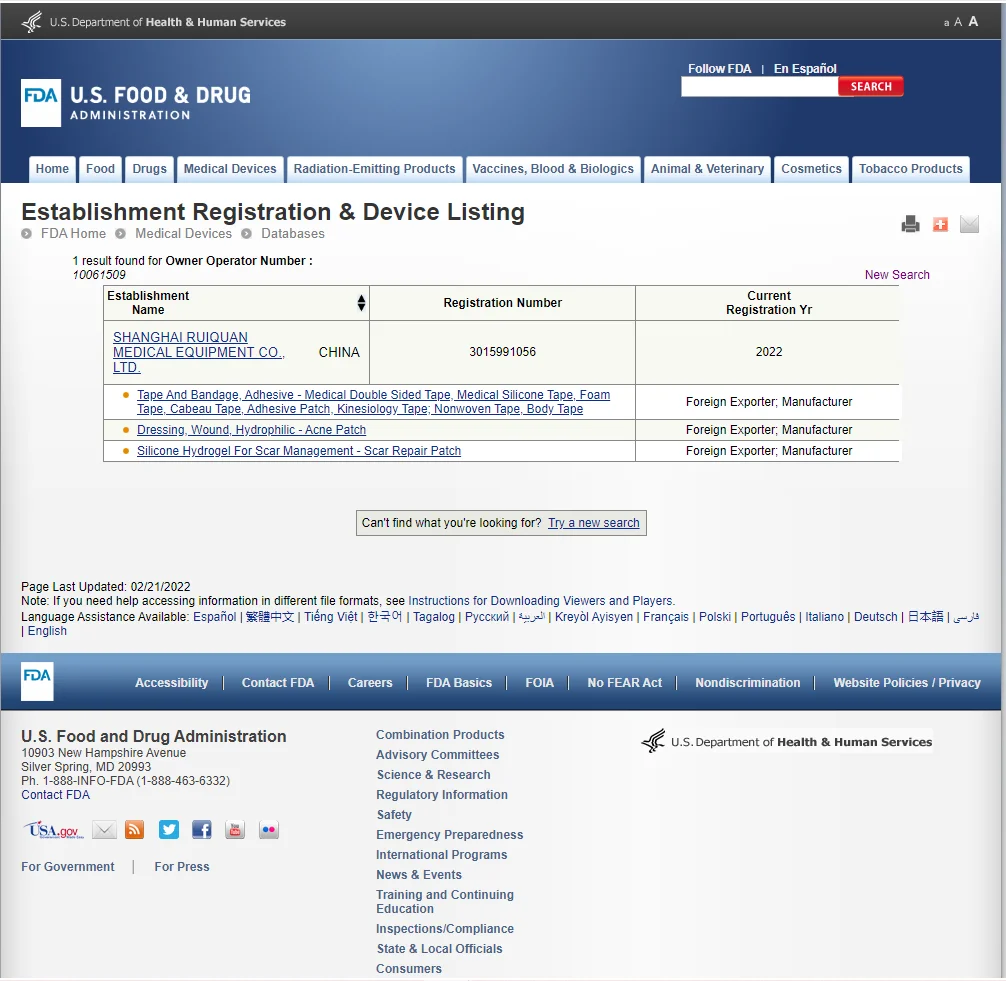Open the Medical Devices tab
1006x981 pixels.
click(x=230, y=169)
